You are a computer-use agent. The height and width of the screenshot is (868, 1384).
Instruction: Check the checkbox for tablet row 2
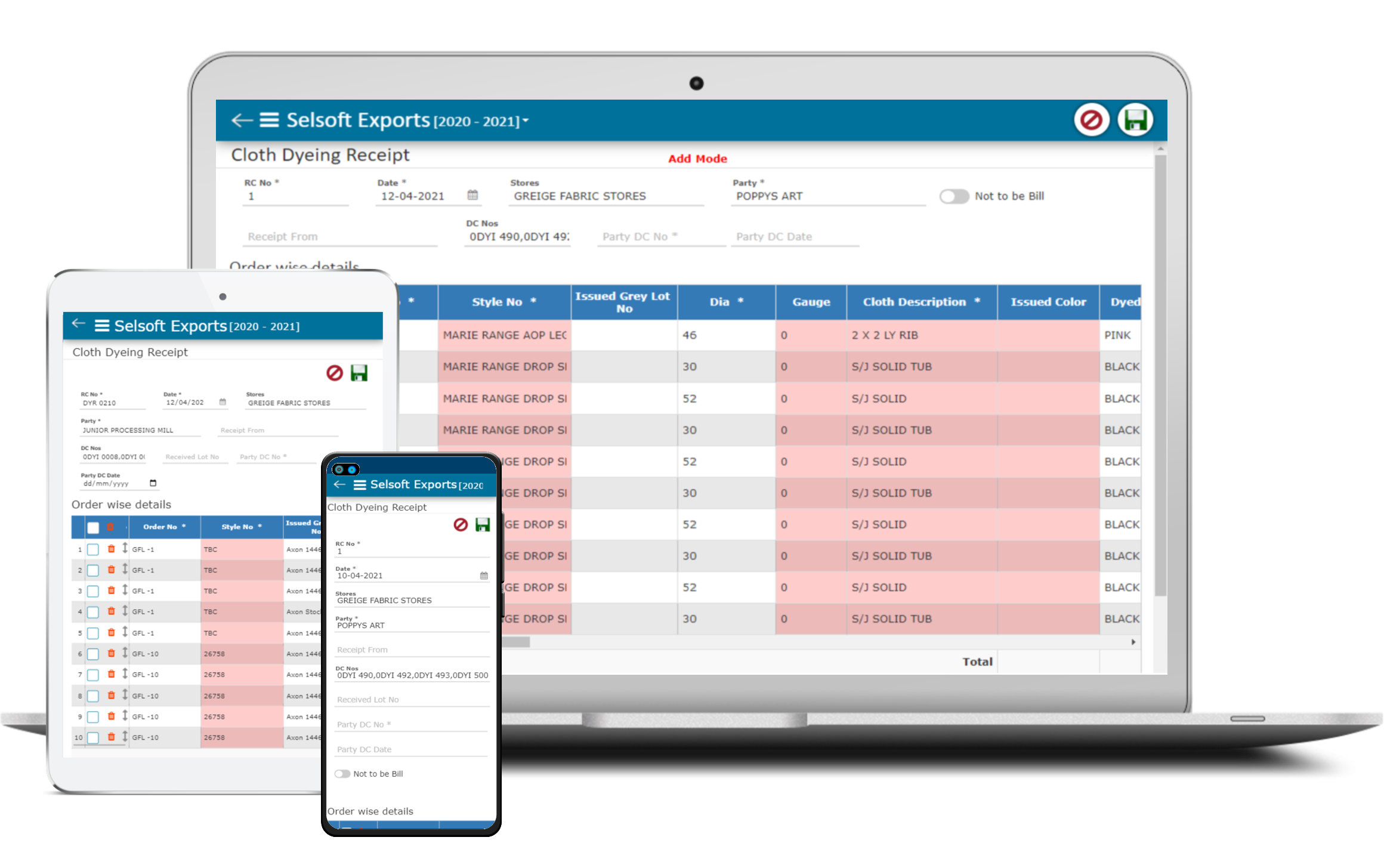point(93,570)
